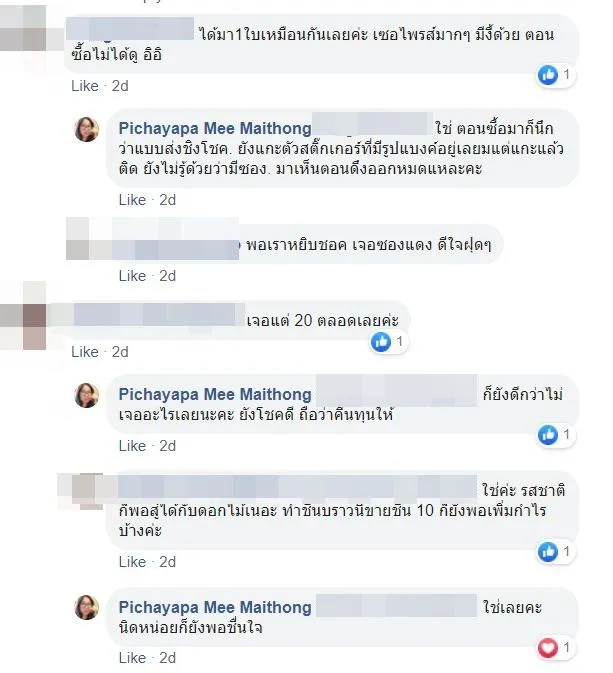Like the comment 'เจอแต่ 20 ตลอดเลยค่ะ'
The width and height of the screenshot is (613, 673).
tap(85, 352)
